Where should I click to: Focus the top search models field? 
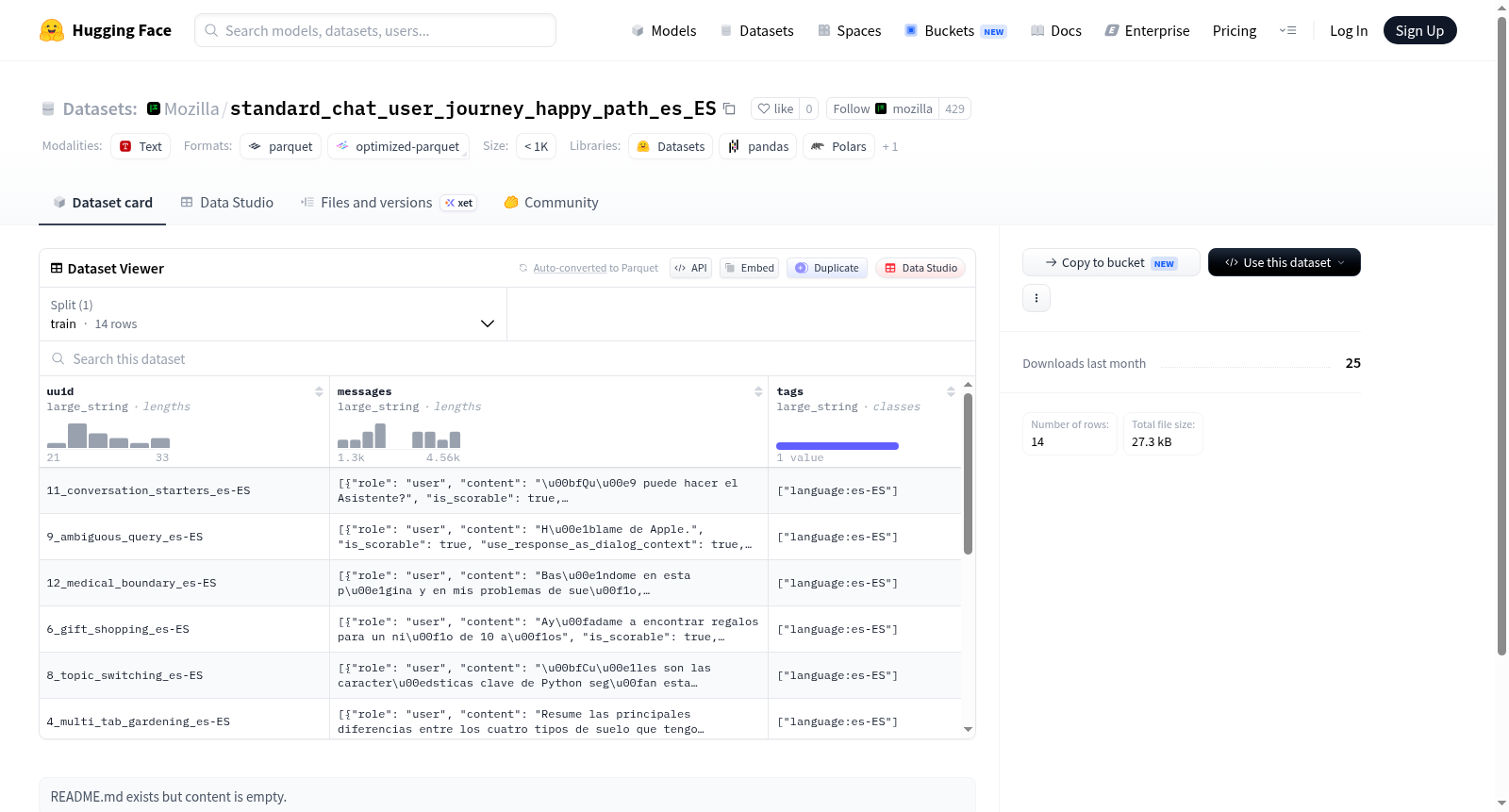click(x=375, y=30)
